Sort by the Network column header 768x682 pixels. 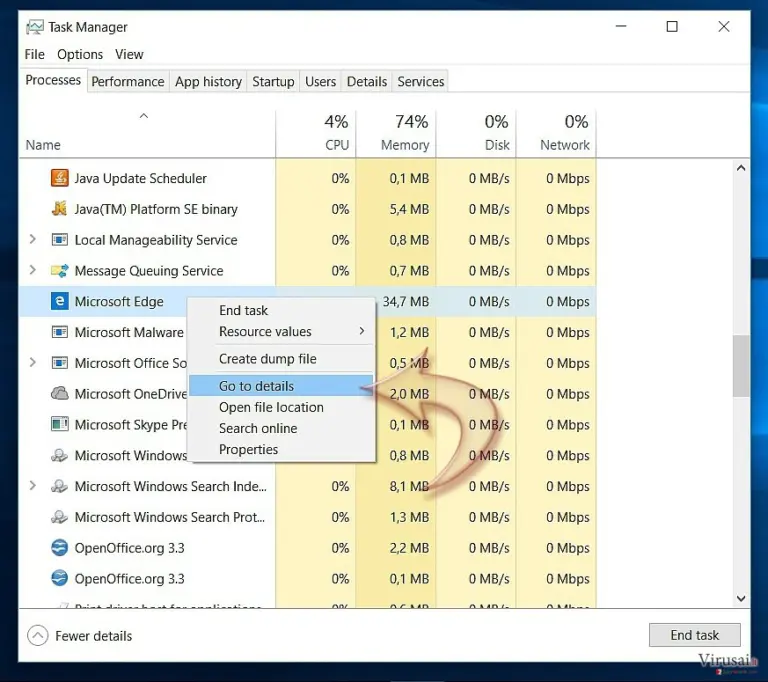pyautogui.click(x=556, y=133)
